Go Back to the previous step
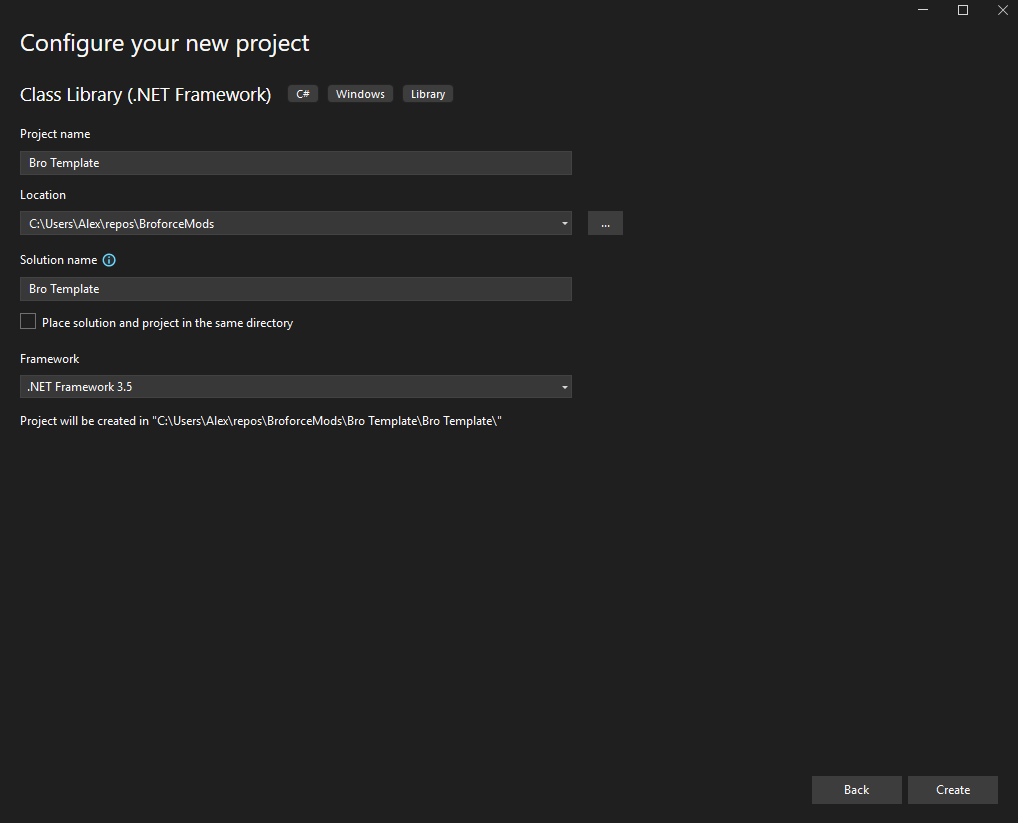The image size is (1018, 823). 856,790
